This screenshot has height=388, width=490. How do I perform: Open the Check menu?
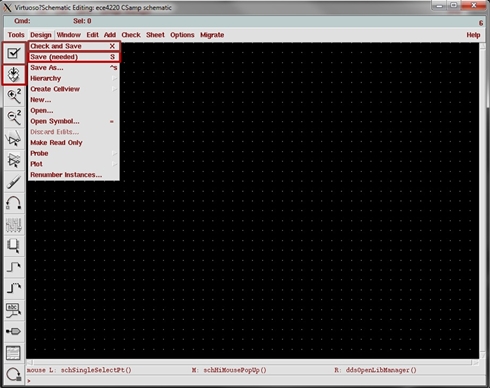(x=131, y=35)
